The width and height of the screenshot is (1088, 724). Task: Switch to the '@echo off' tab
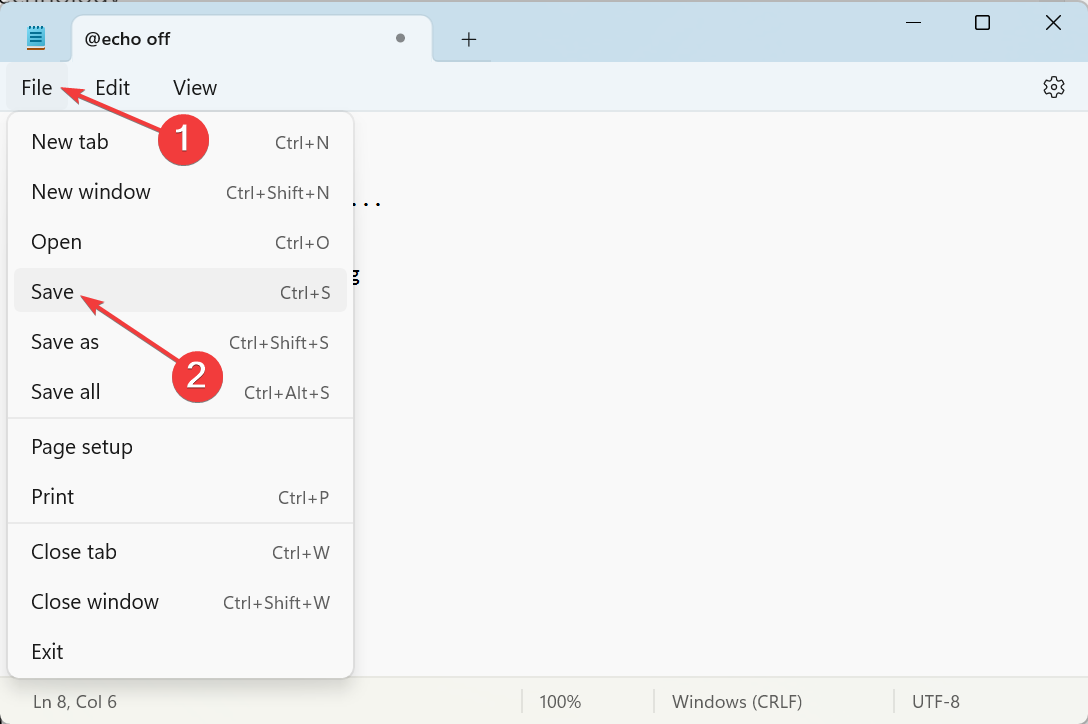200,39
